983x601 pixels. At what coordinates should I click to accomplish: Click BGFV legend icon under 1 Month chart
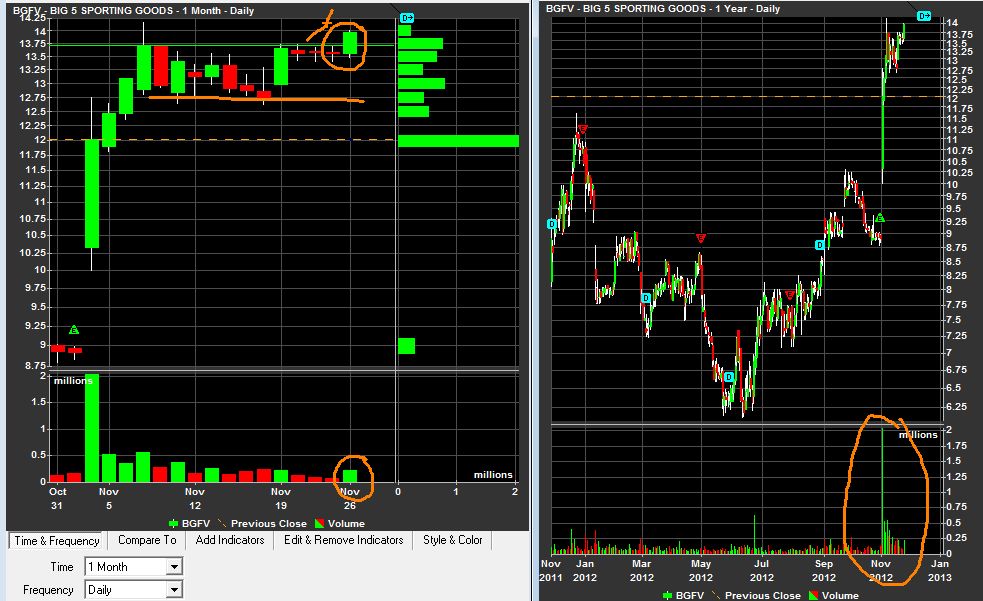[x=174, y=523]
